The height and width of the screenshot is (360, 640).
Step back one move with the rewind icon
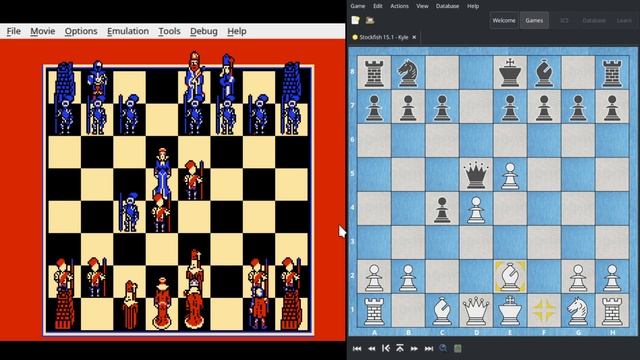pyautogui.click(x=371, y=349)
